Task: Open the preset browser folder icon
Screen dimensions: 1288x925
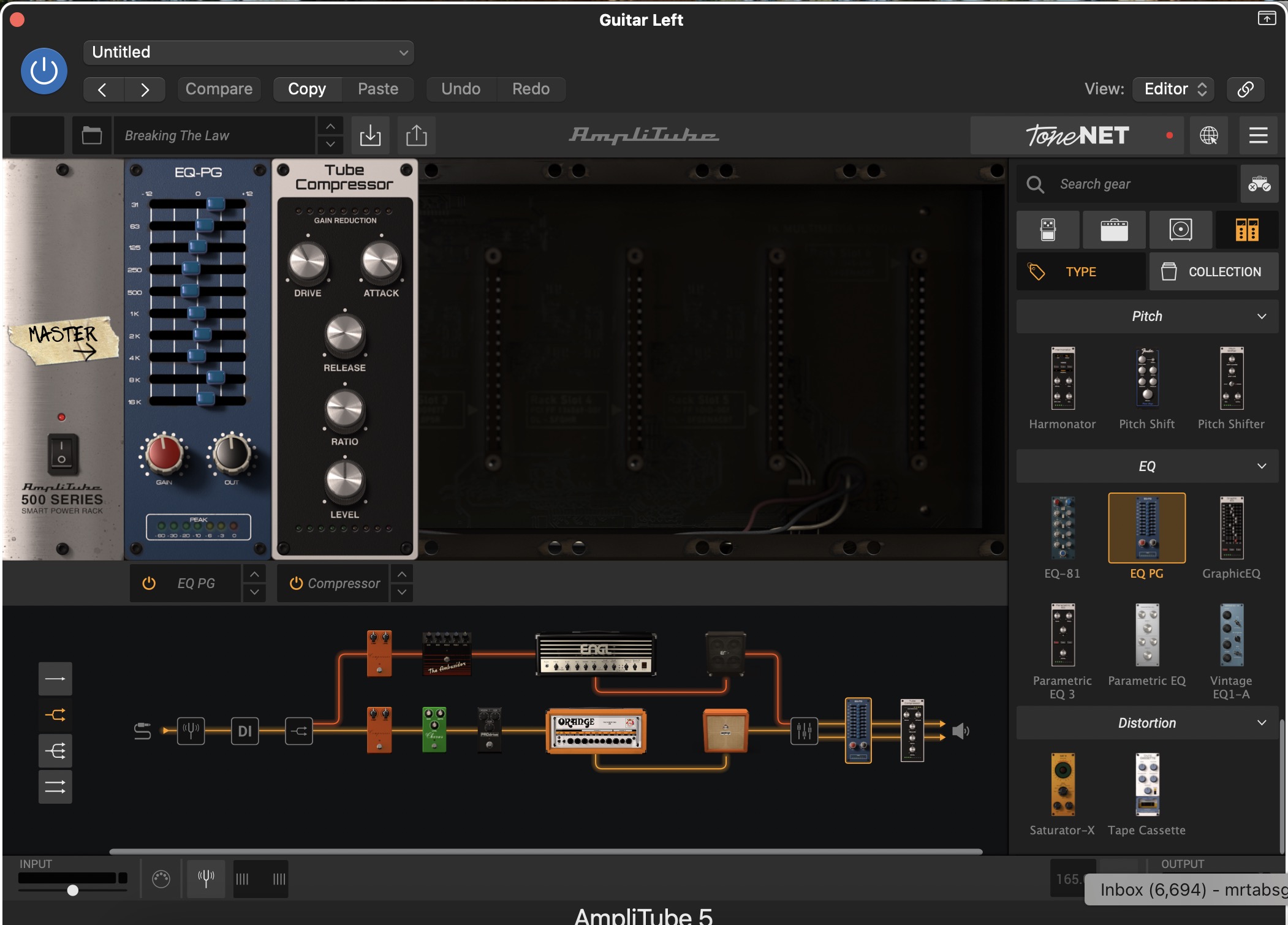Action: click(92, 135)
